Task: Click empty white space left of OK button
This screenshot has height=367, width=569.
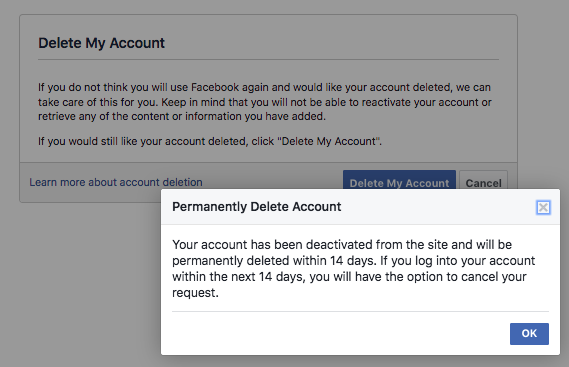Action: pyautogui.click(x=337, y=334)
